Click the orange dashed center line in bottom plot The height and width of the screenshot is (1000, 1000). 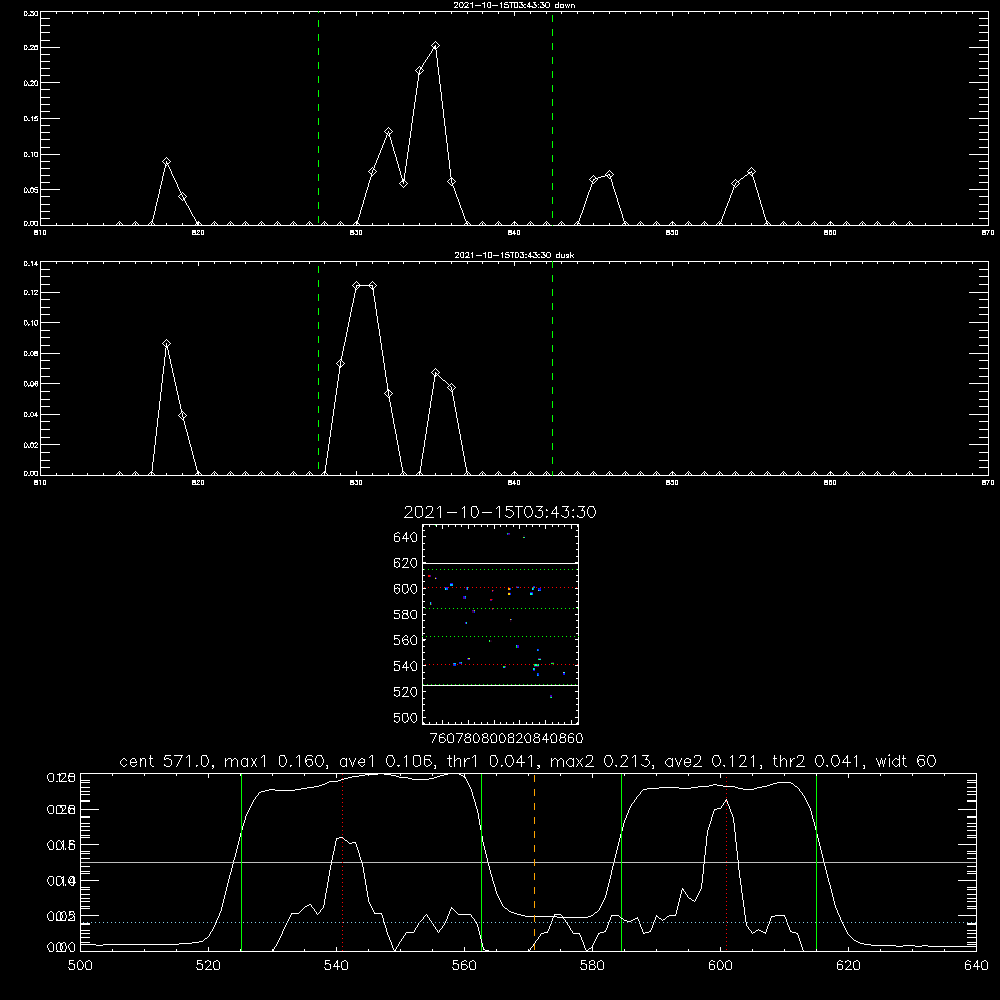pos(534,861)
